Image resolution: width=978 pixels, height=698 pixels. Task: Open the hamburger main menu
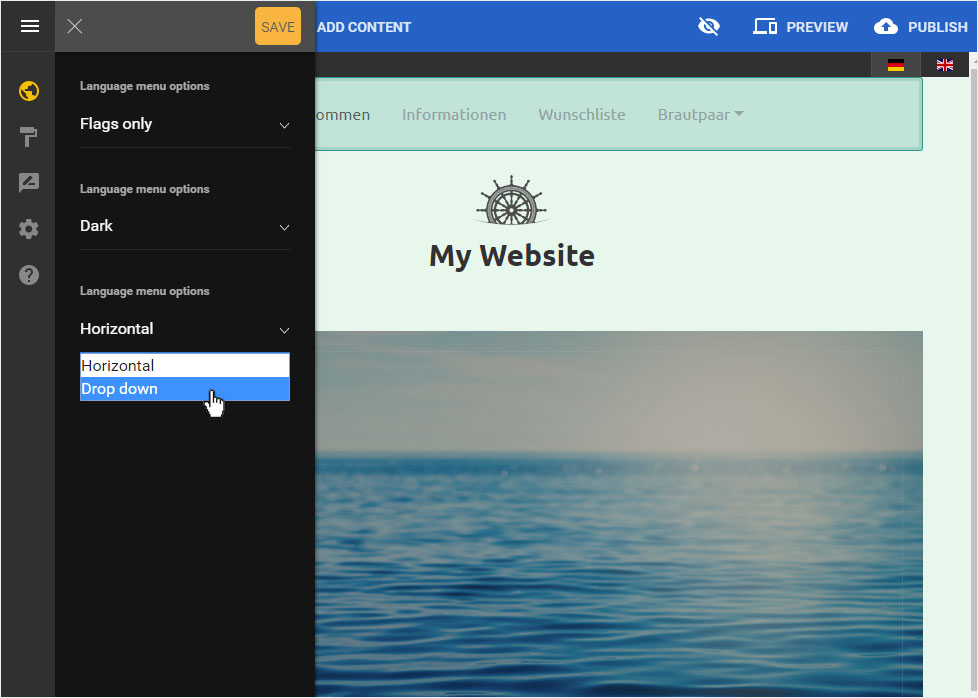point(29,26)
